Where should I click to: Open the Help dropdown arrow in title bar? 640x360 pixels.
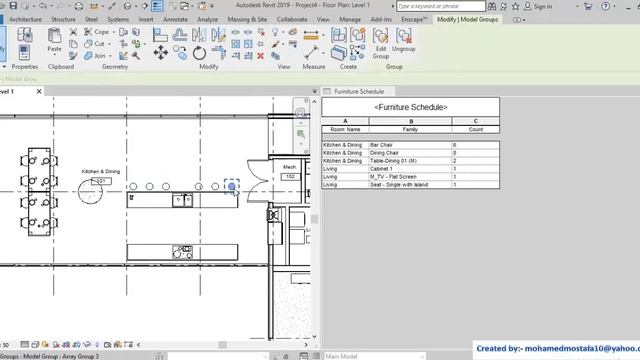coord(614,6)
